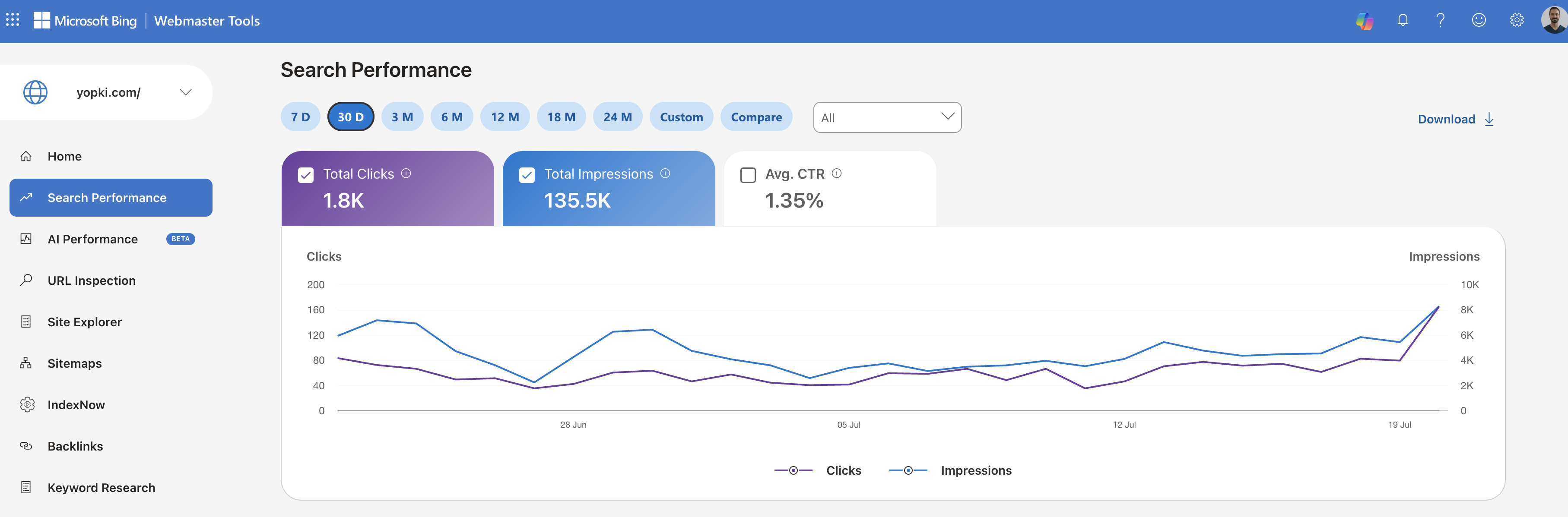Image resolution: width=1568 pixels, height=517 pixels.
Task: Open Backlinks menu item
Action: coord(111,446)
